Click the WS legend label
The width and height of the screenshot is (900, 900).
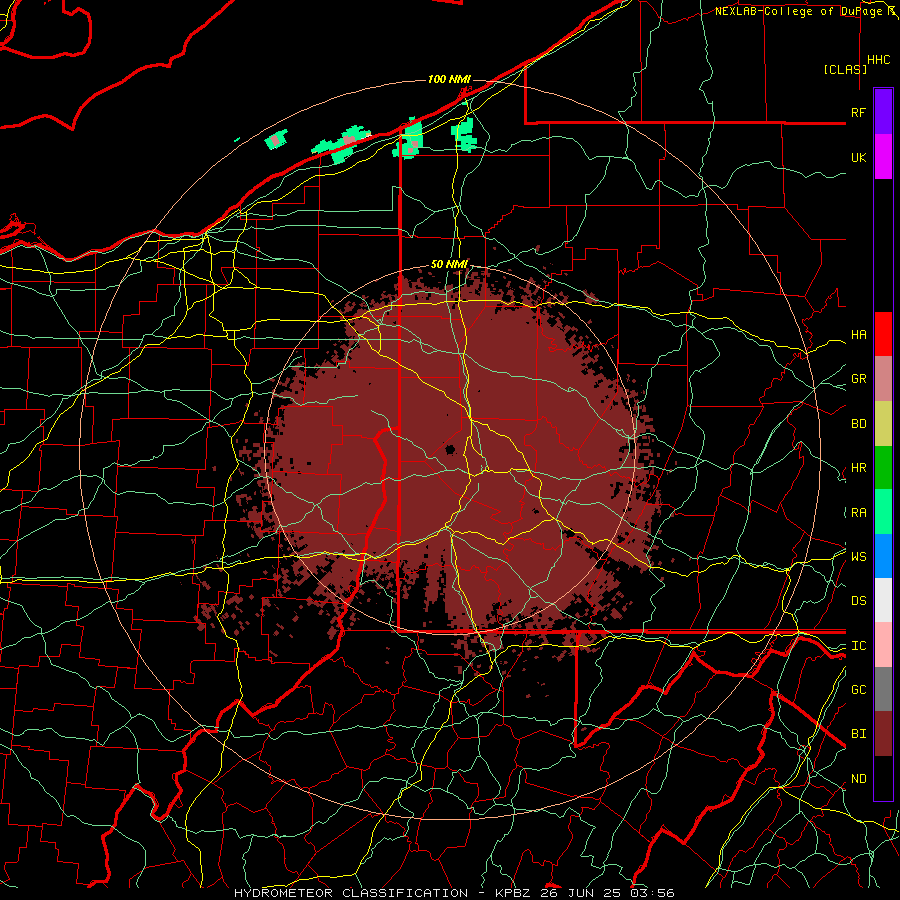(x=859, y=557)
